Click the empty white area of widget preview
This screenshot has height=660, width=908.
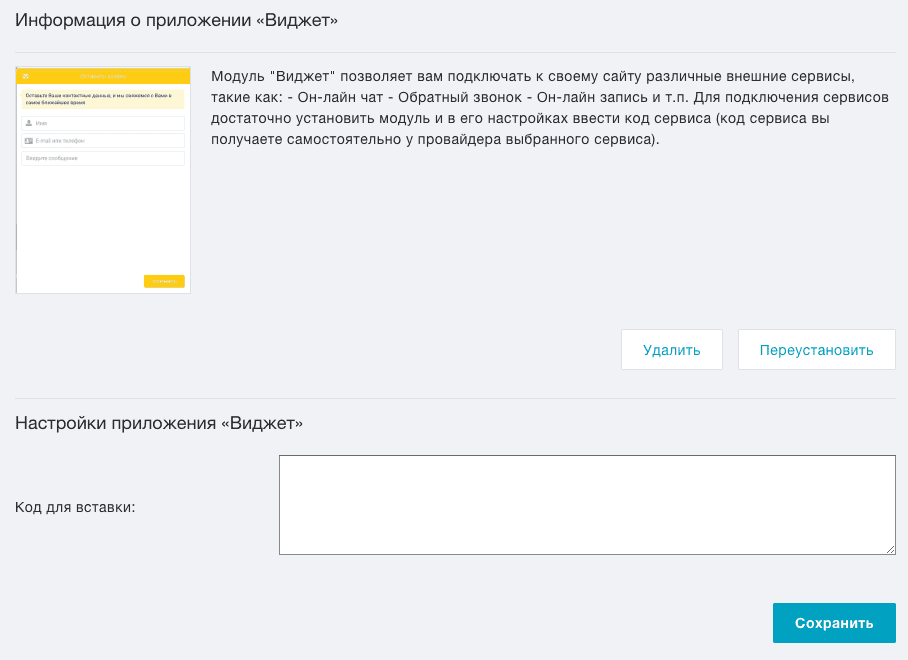(103, 220)
